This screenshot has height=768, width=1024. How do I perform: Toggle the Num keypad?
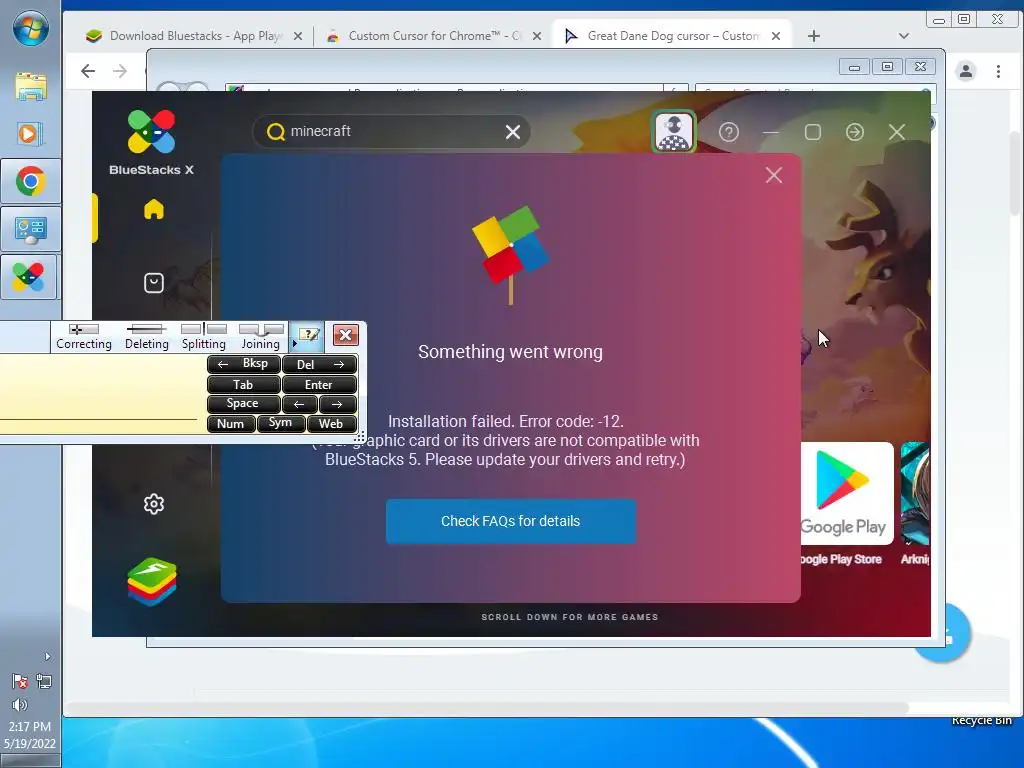coord(231,424)
